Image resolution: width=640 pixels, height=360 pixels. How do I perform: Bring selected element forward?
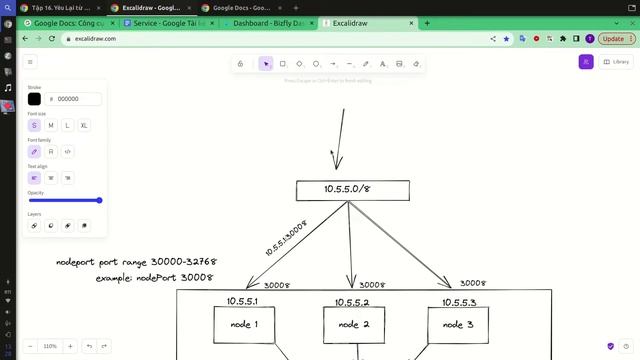point(68,226)
